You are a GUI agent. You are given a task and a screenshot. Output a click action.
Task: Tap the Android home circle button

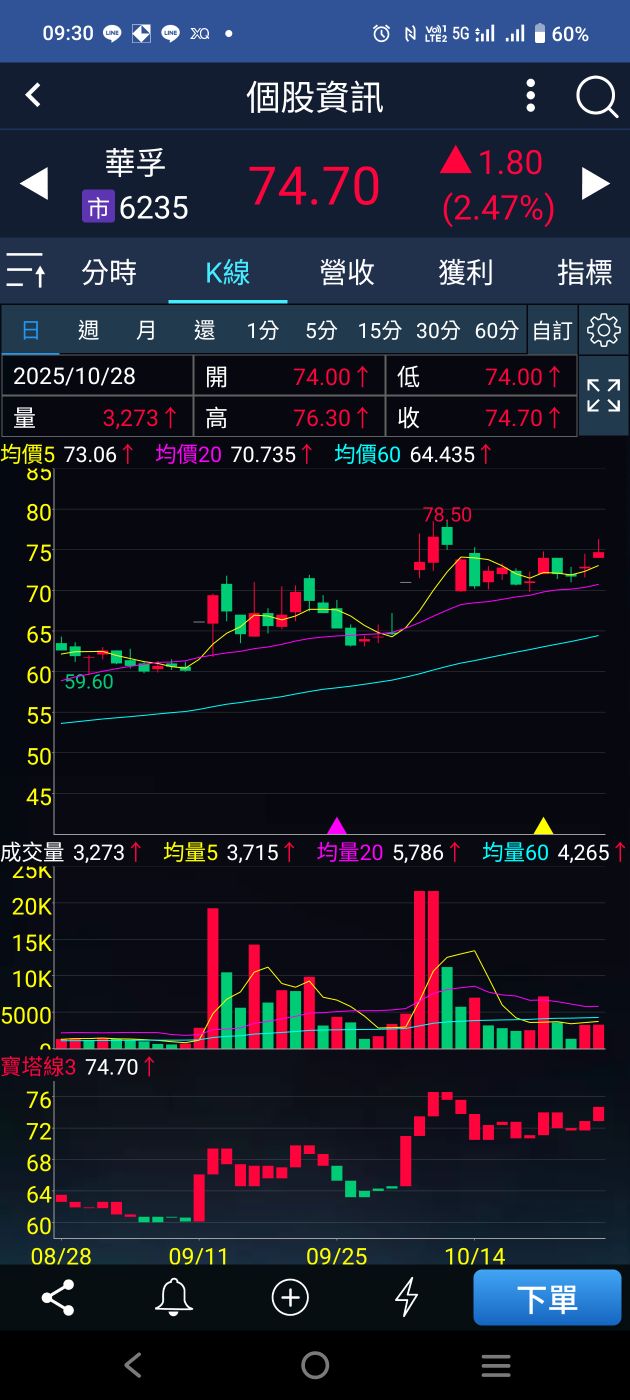pyautogui.click(x=315, y=1365)
